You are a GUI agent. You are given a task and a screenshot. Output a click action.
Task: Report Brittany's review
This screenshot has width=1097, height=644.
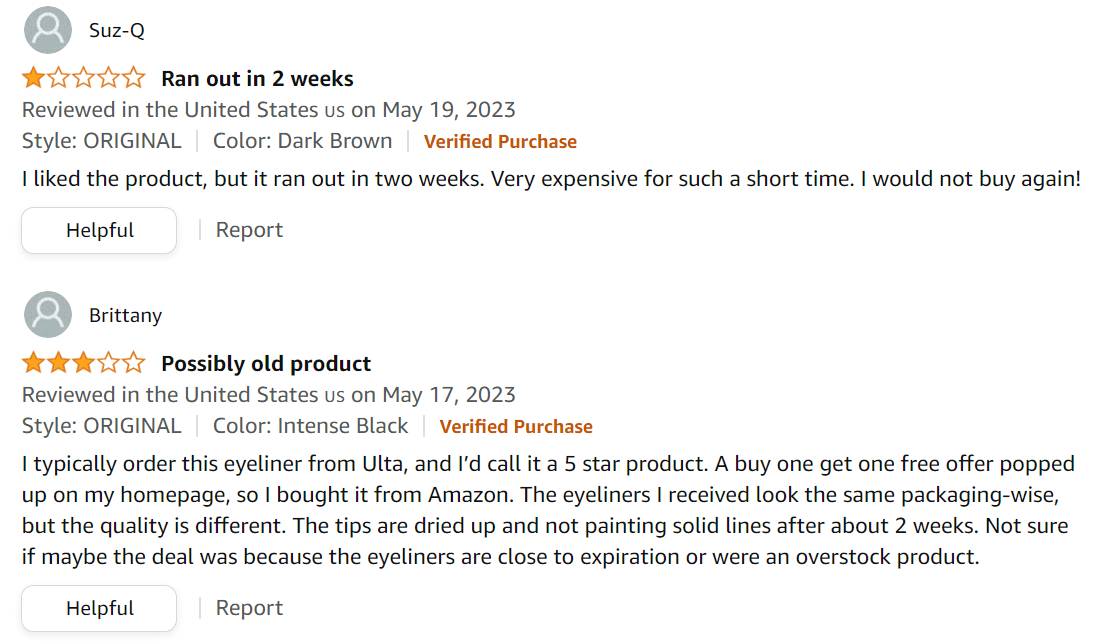[x=249, y=608]
